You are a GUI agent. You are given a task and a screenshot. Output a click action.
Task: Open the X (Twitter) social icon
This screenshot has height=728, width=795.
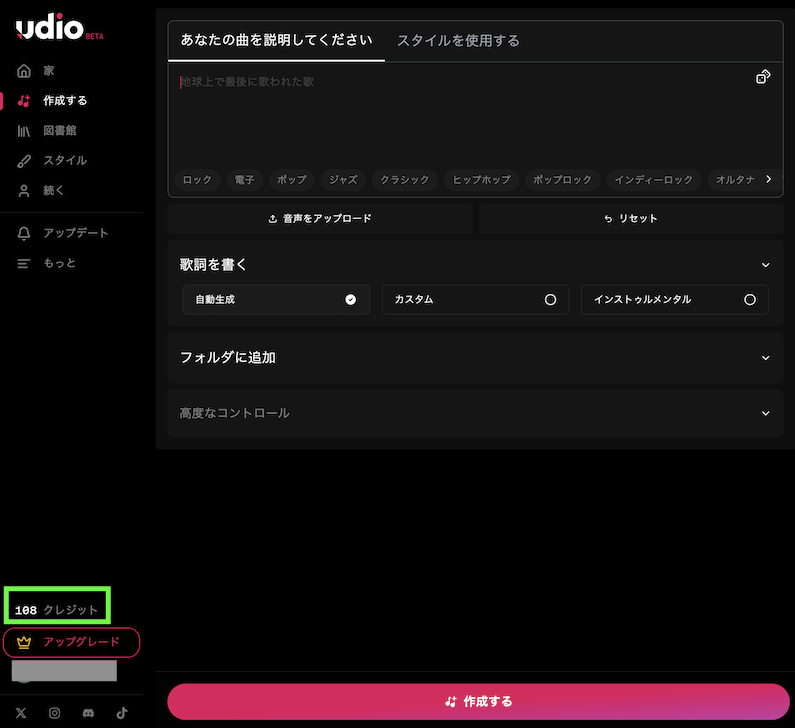pos(21,713)
